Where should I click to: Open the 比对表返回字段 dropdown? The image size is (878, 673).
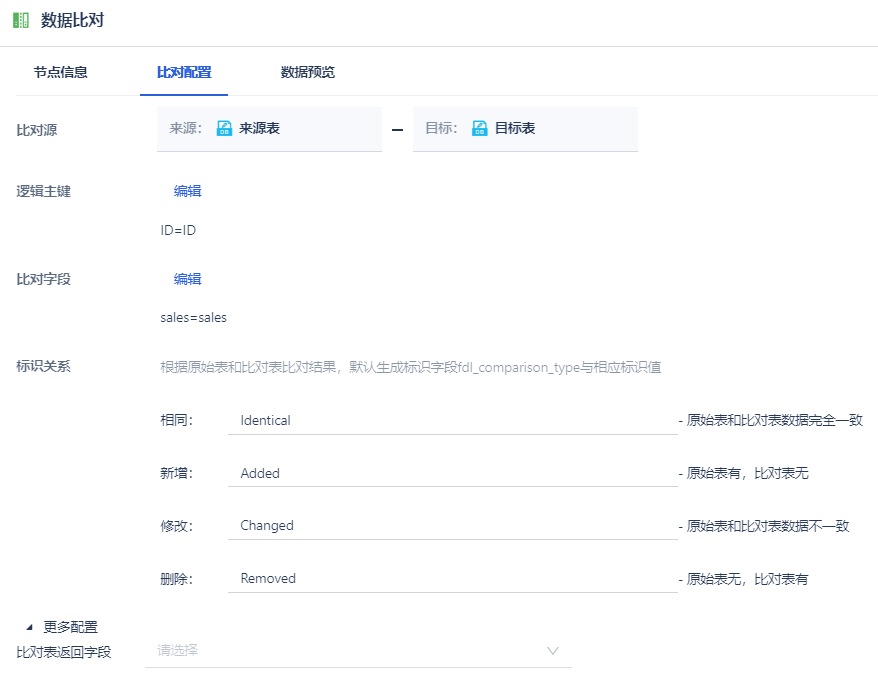(x=358, y=651)
